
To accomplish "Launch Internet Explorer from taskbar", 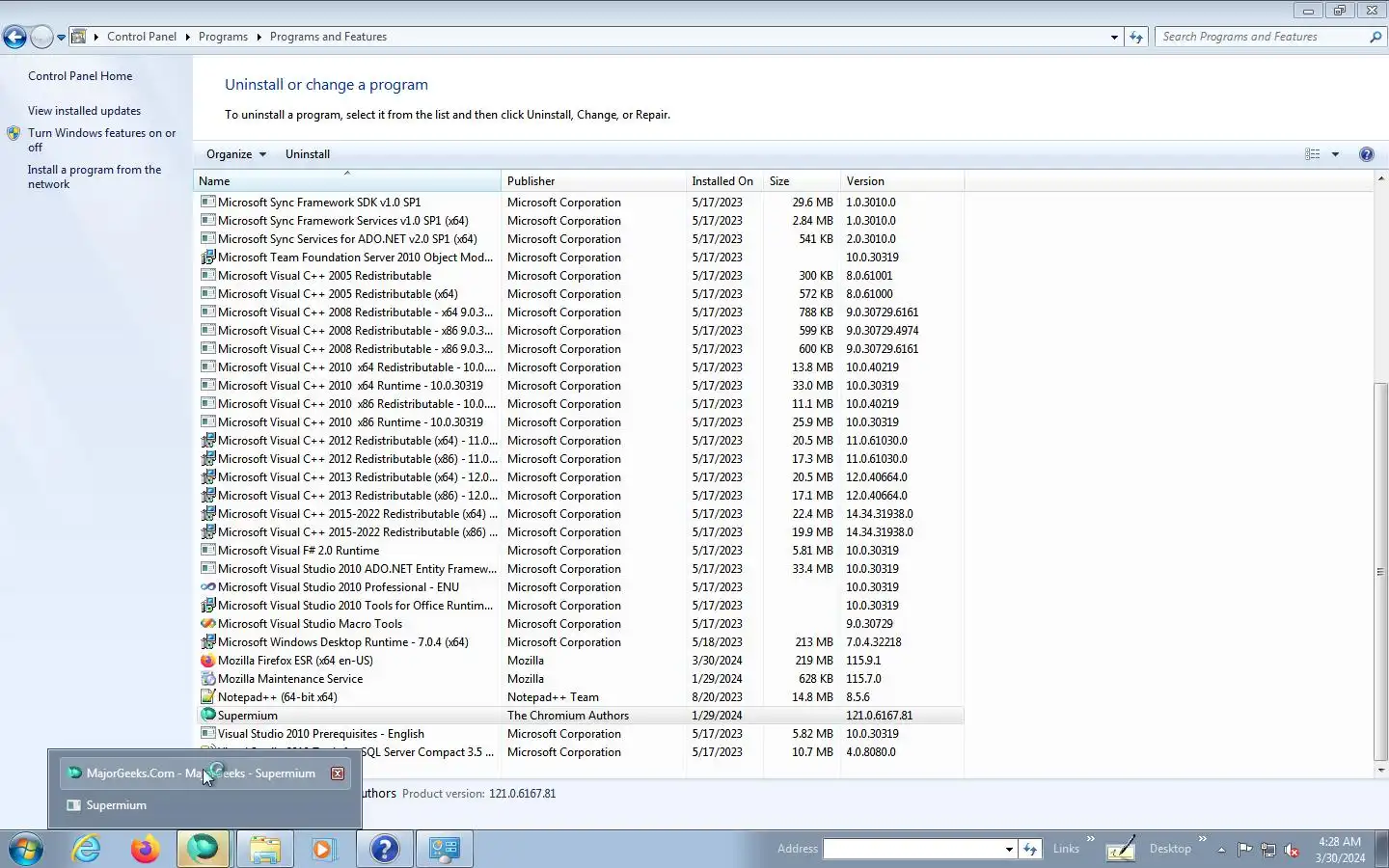I will click(87, 849).
